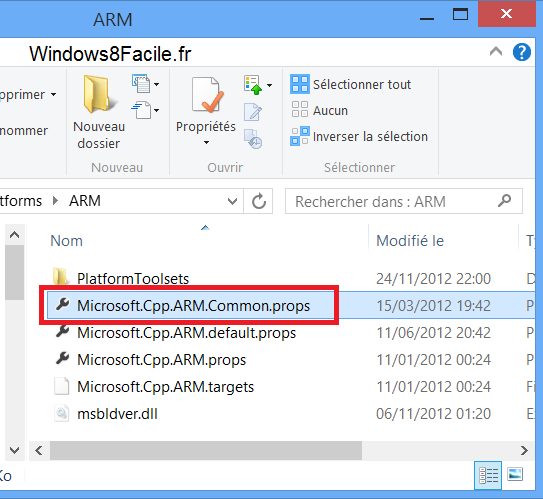Click the Modifier edit pencil icon

click(253, 112)
